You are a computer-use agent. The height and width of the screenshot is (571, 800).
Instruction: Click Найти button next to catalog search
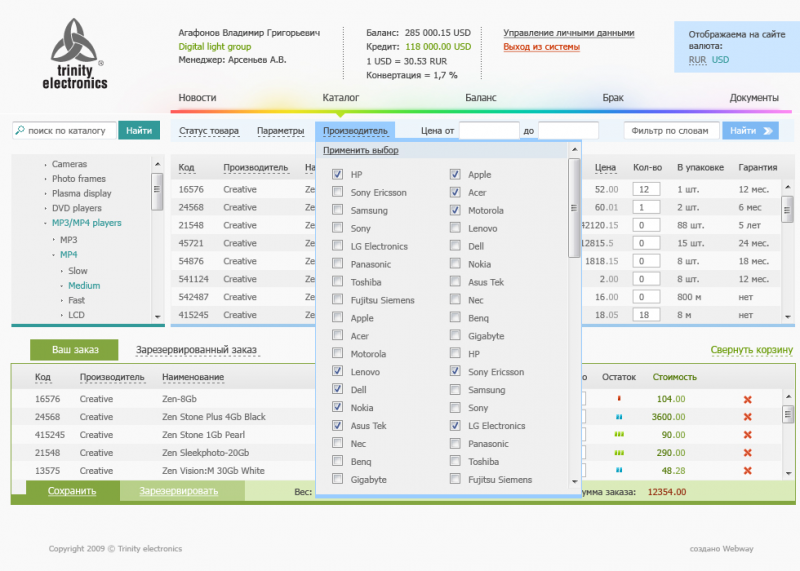coord(139,131)
